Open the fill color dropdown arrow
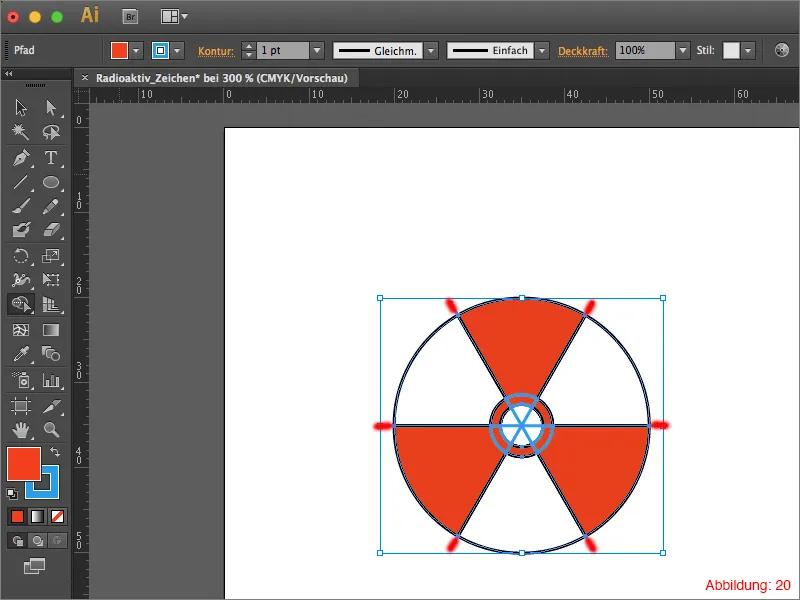 click(x=136, y=51)
